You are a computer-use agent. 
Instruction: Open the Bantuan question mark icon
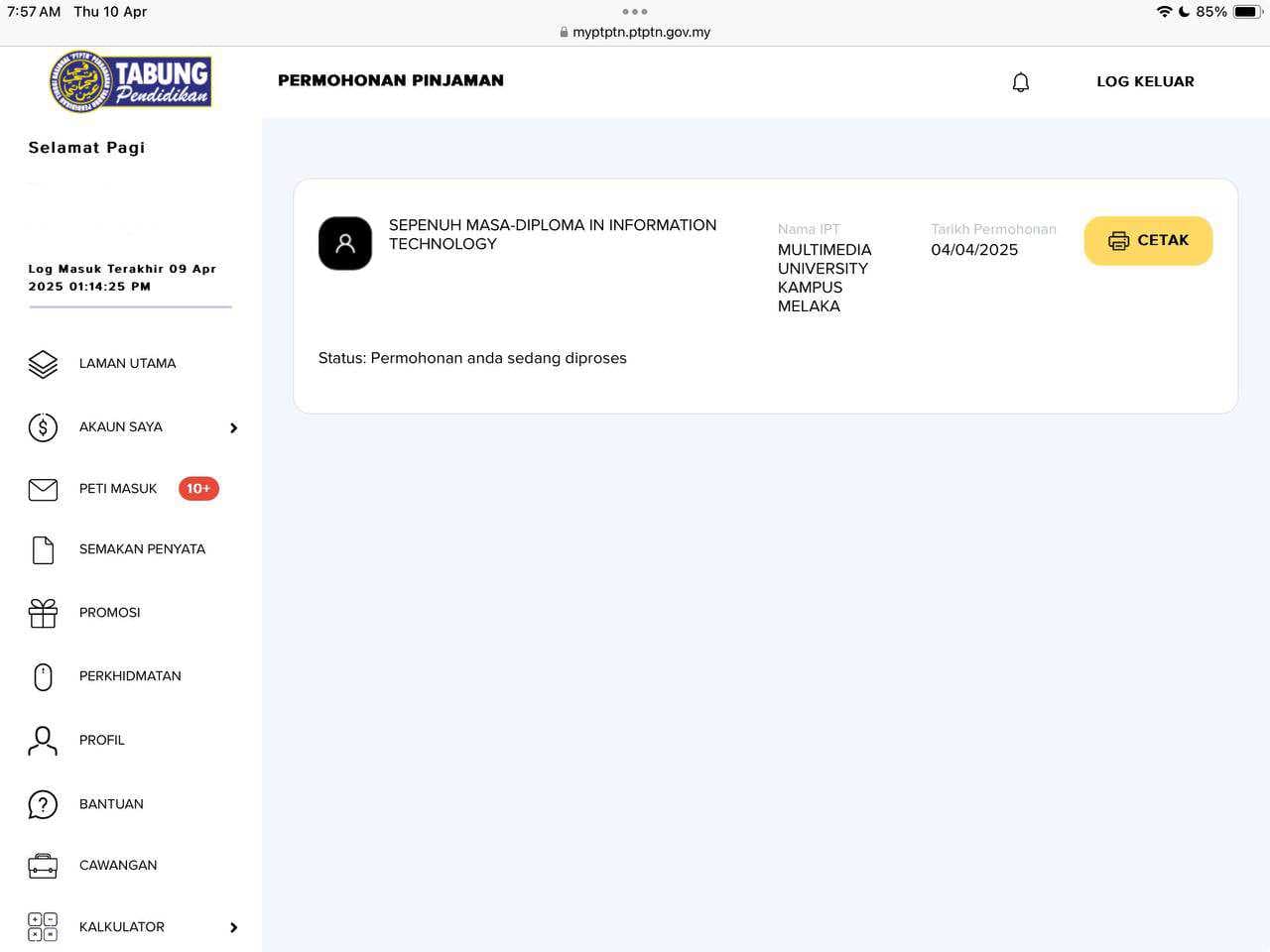[43, 804]
